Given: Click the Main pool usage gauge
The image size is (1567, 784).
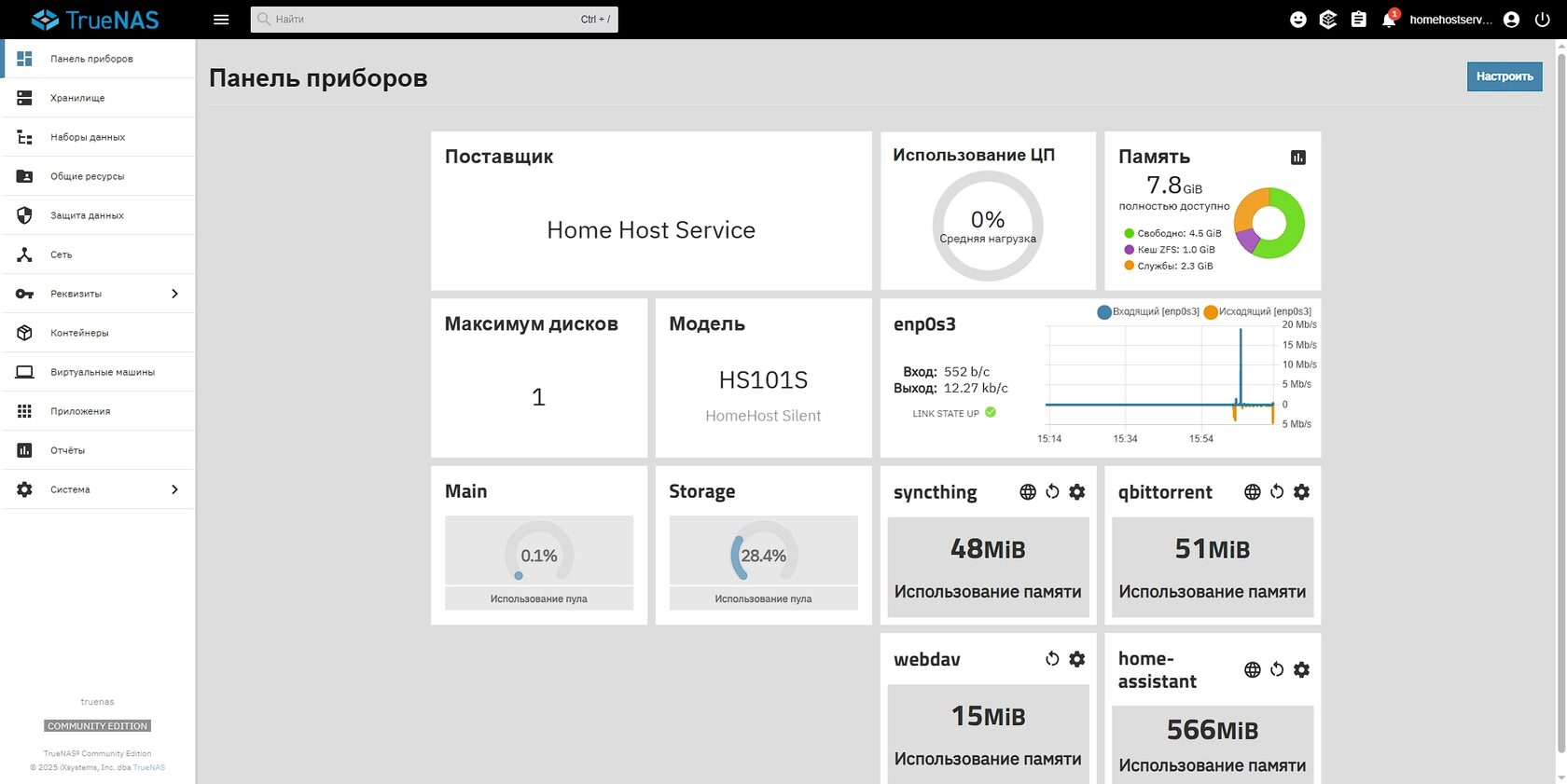Looking at the screenshot, I should [539, 551].
